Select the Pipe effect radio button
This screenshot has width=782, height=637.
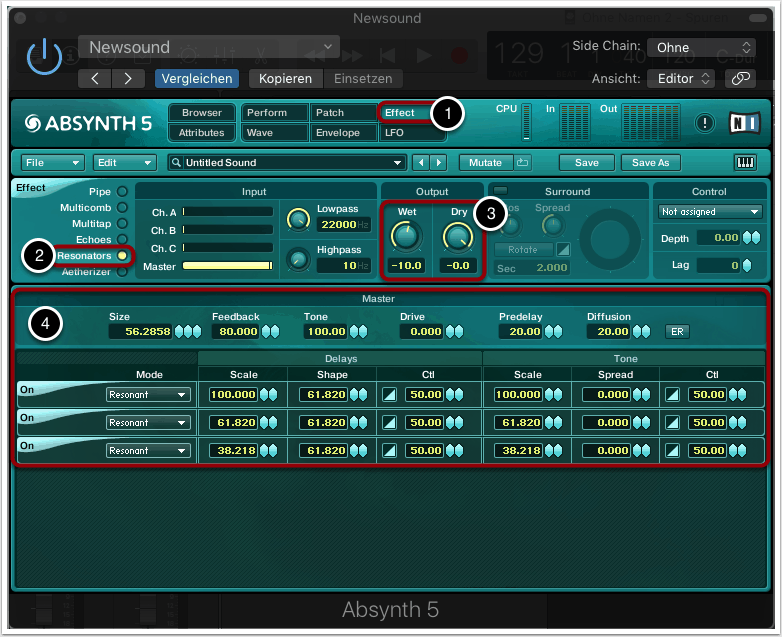pos(123,191)
